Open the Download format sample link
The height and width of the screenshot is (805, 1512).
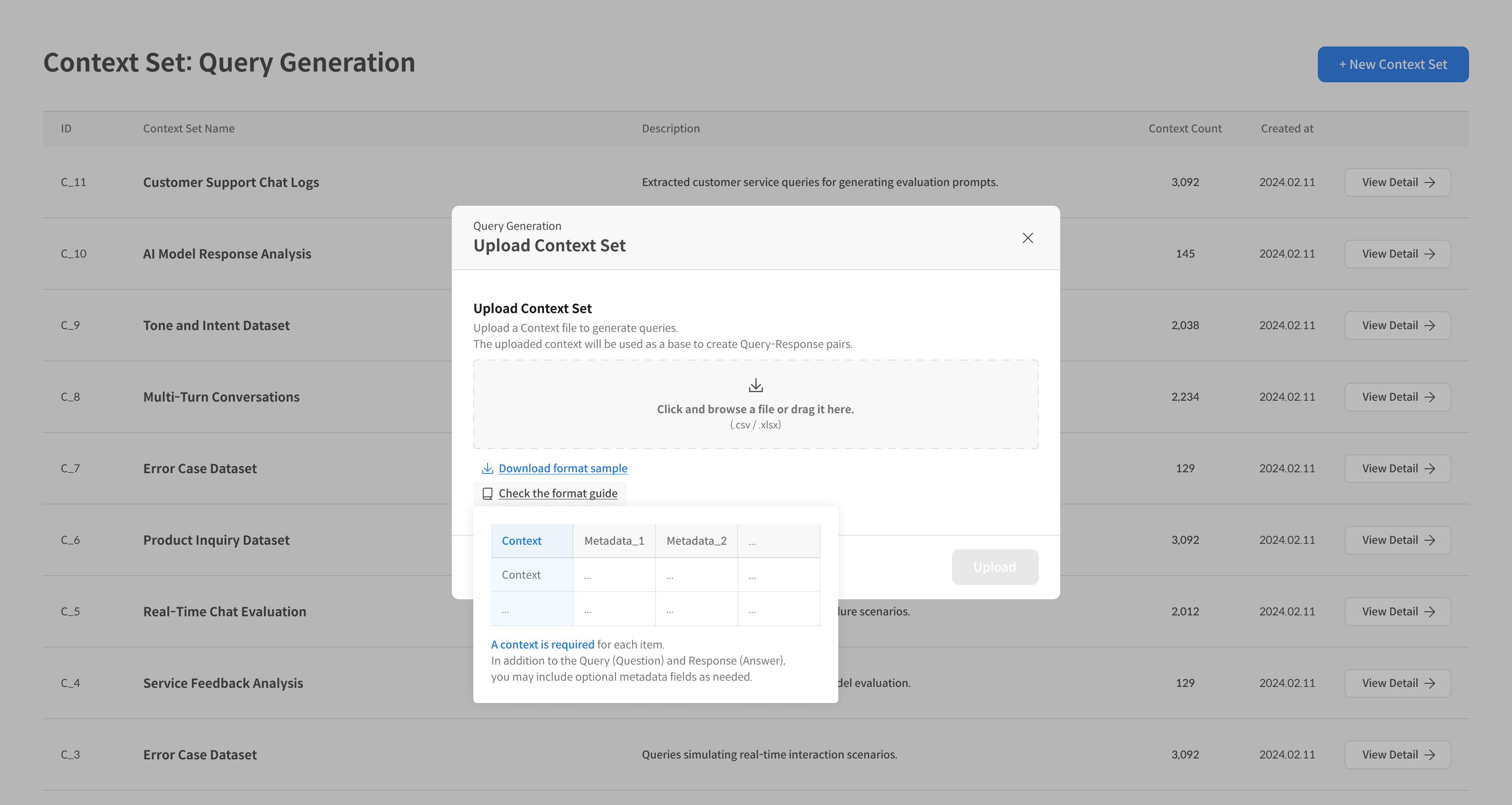point(562,468)
